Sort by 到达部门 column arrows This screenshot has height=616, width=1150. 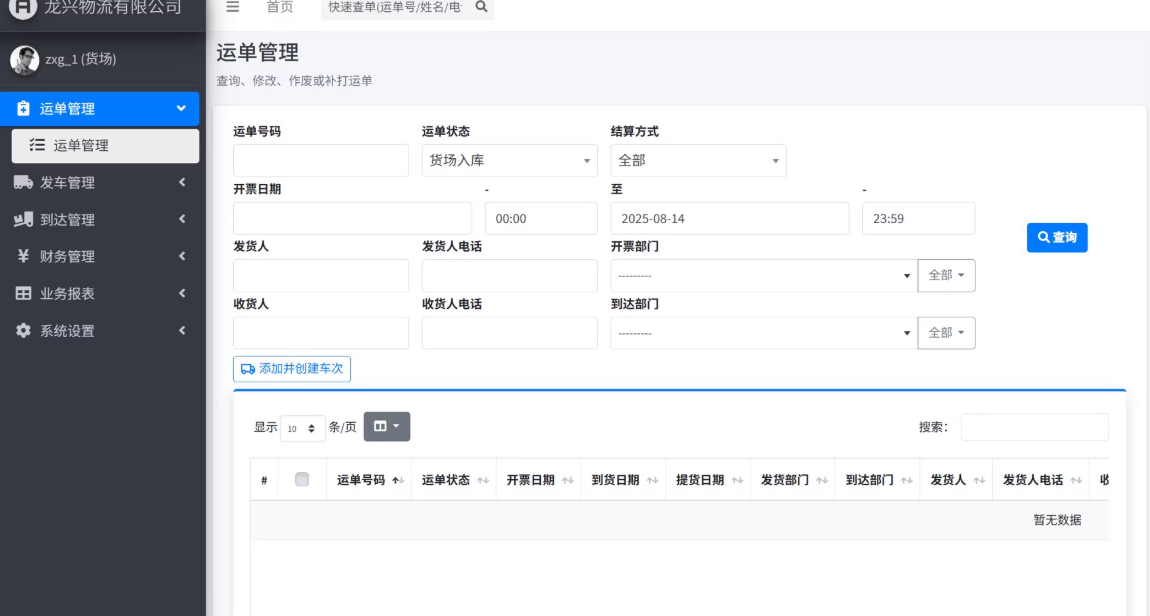pos(907,480)
